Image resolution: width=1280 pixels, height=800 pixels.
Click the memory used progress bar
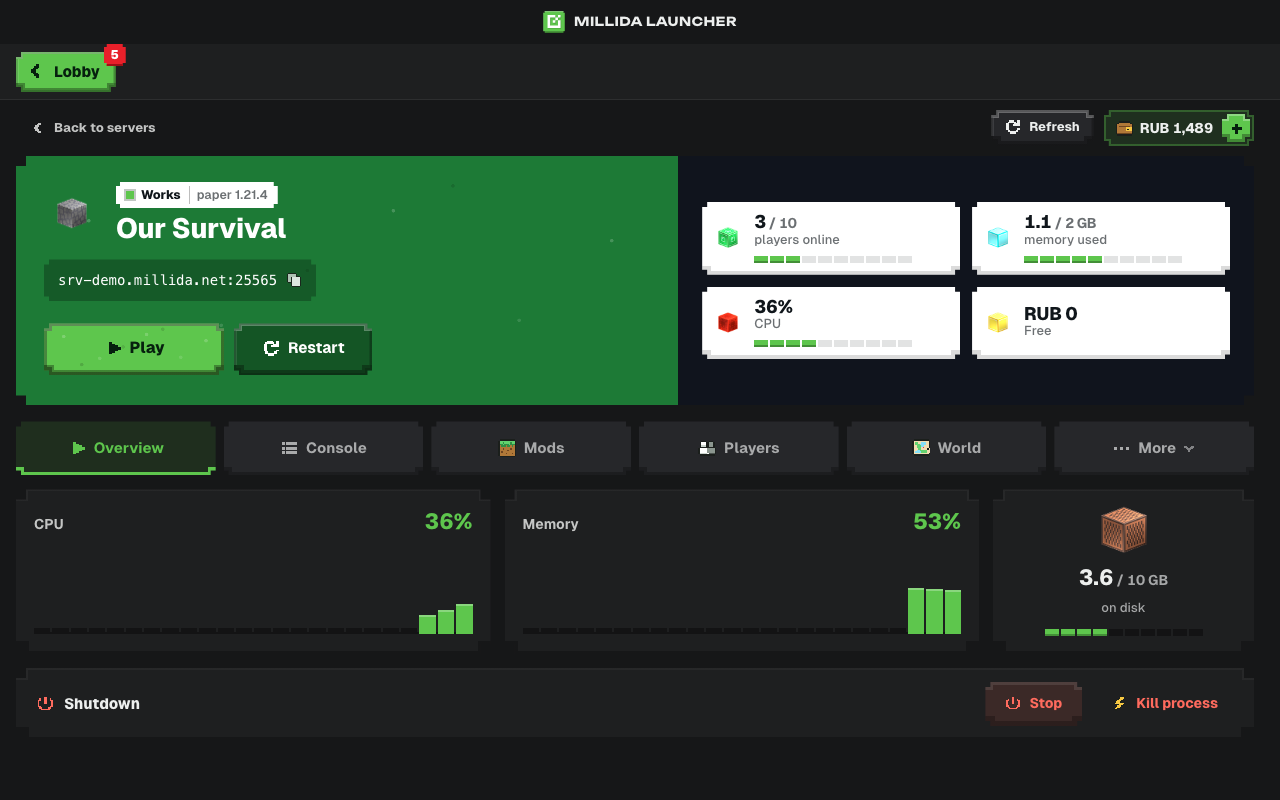1103,259
